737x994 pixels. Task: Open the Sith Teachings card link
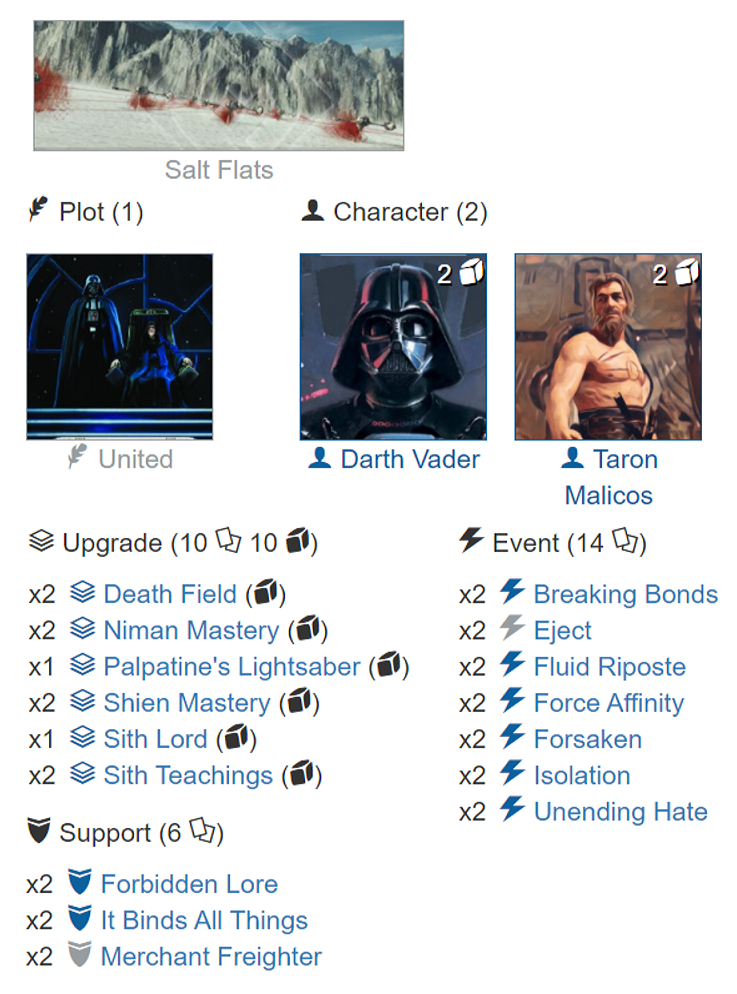188,775
